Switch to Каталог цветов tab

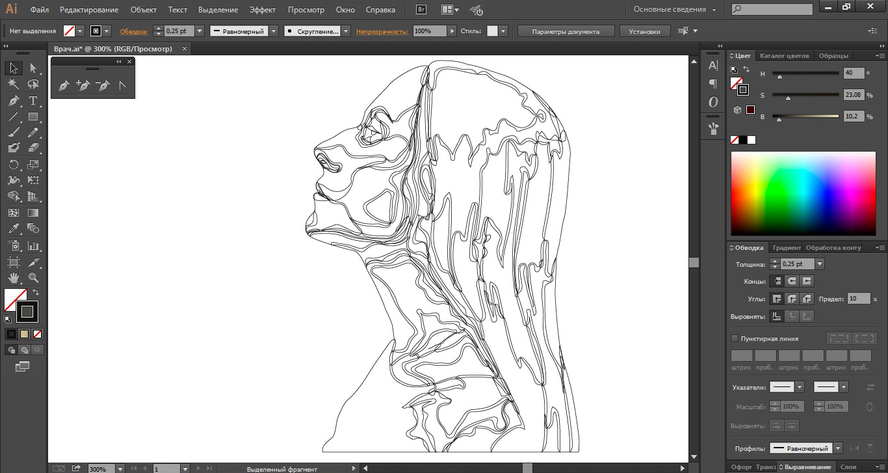coord(784,56)
